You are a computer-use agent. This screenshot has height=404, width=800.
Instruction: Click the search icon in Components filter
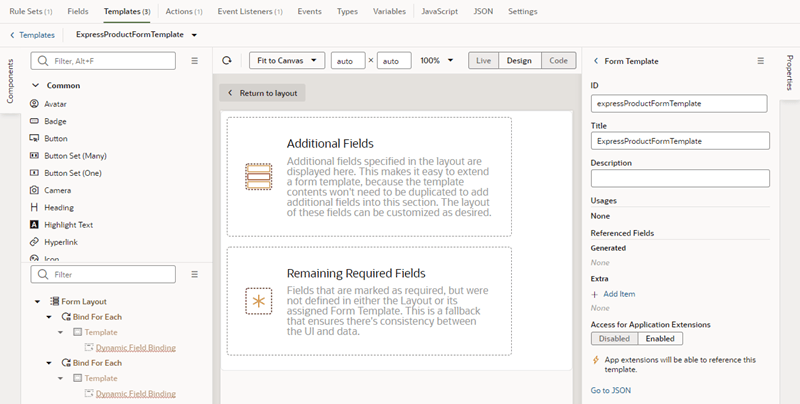pos(43,61)
